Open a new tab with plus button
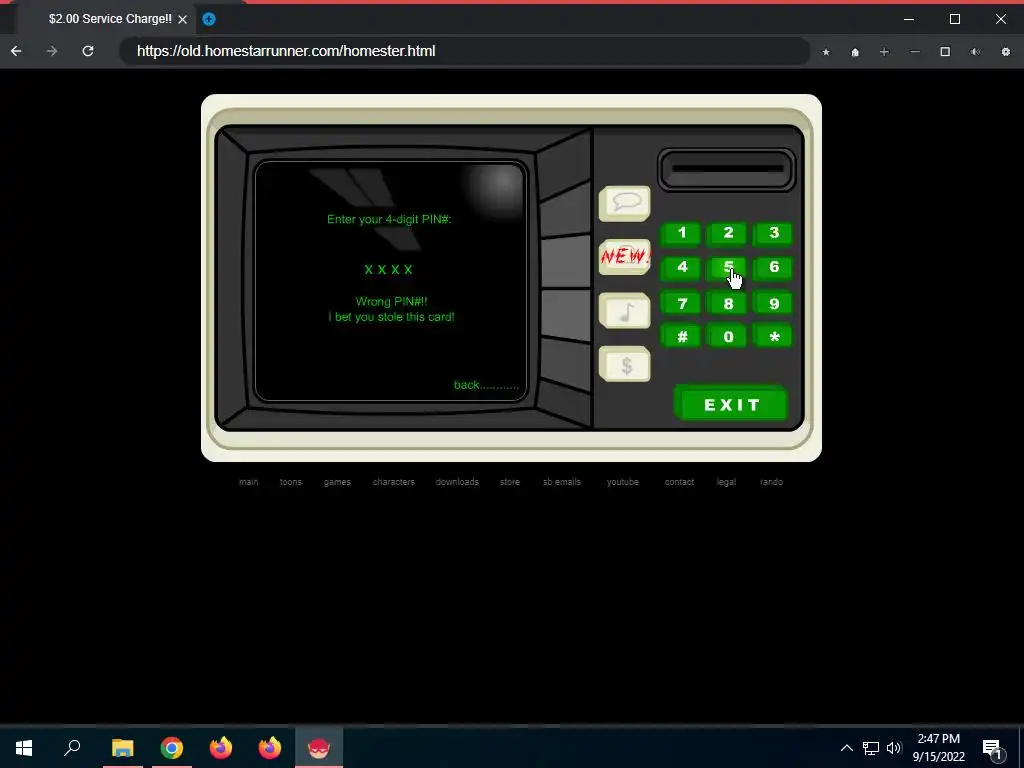The height and width of the screenshot is (768, 1024). 209,19
